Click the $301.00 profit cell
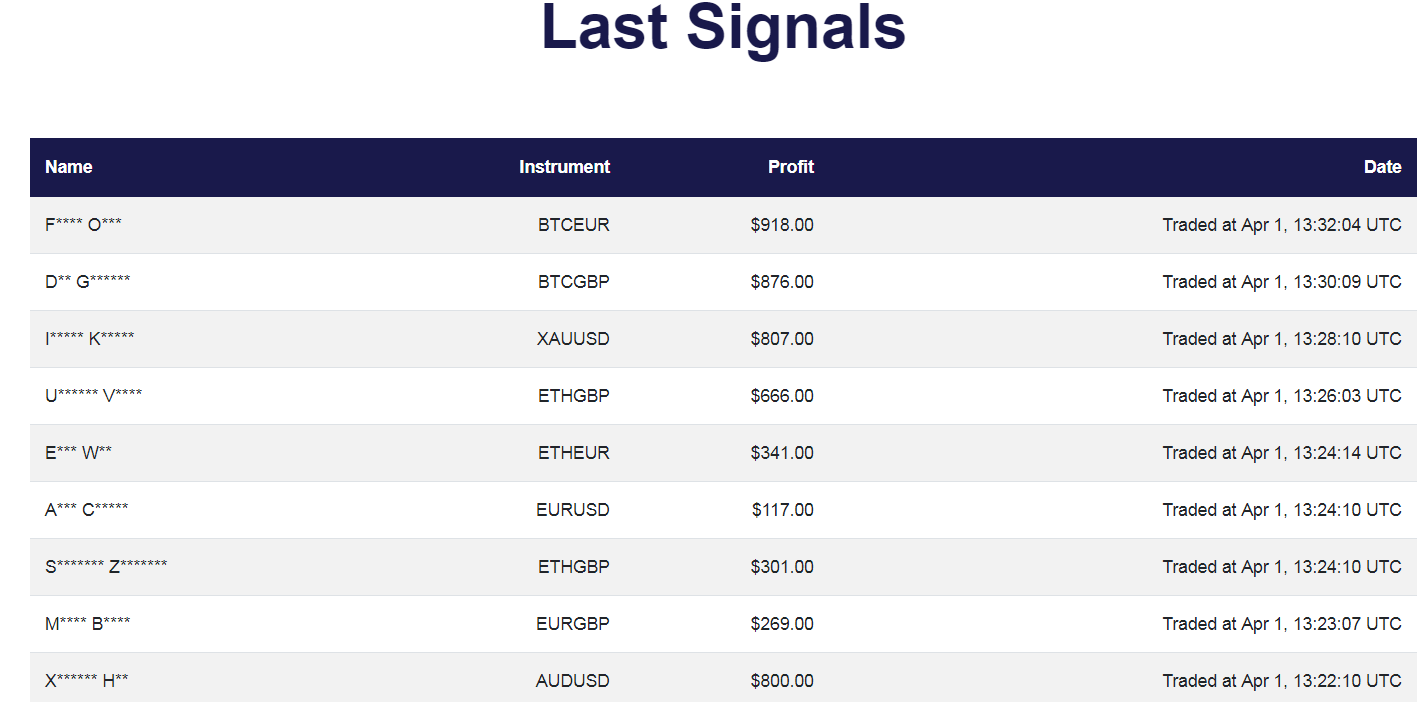 point(782,567)
